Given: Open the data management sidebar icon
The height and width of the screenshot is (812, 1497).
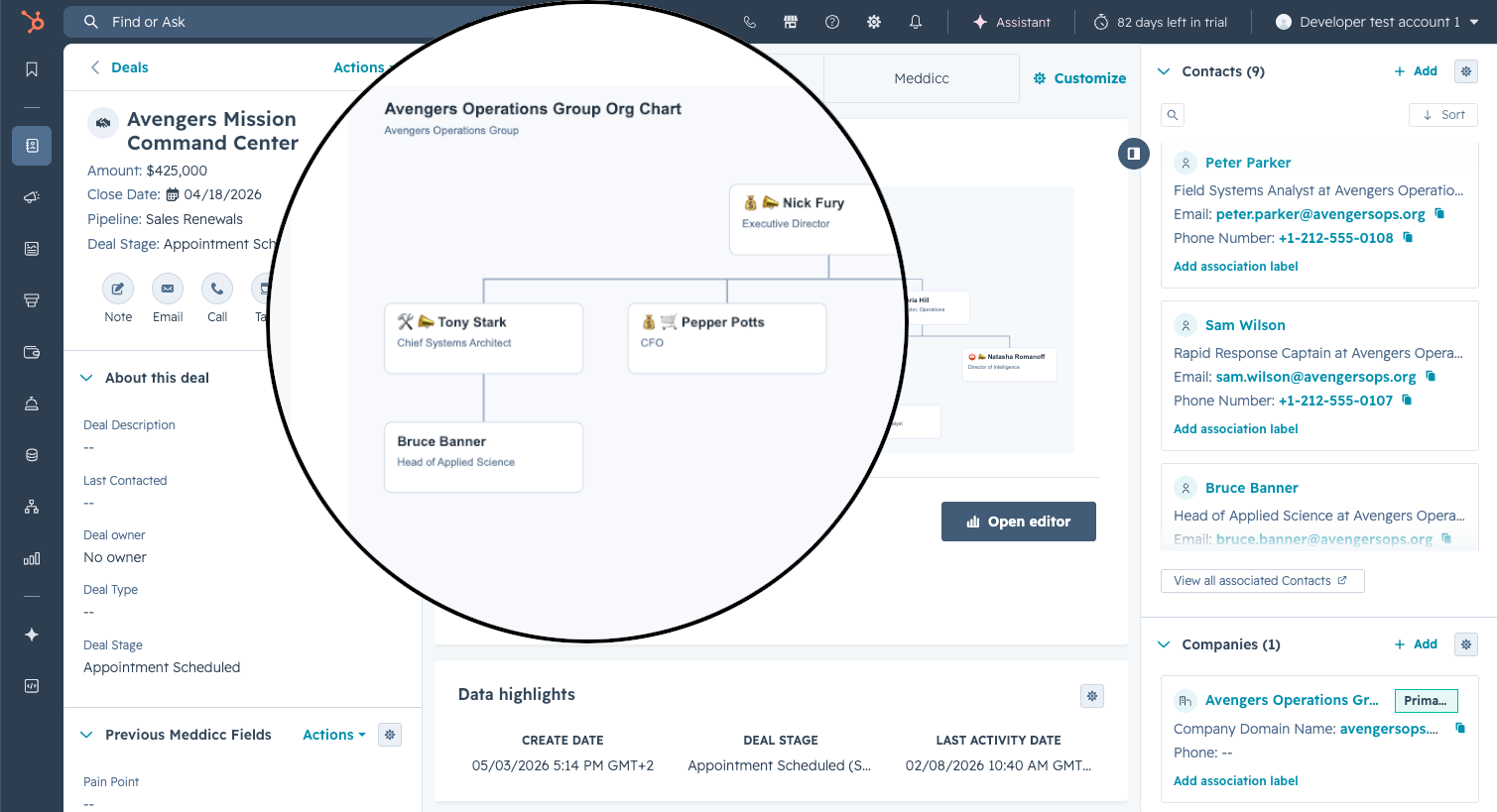Looking at the screenshot, I should coord(32,455).
